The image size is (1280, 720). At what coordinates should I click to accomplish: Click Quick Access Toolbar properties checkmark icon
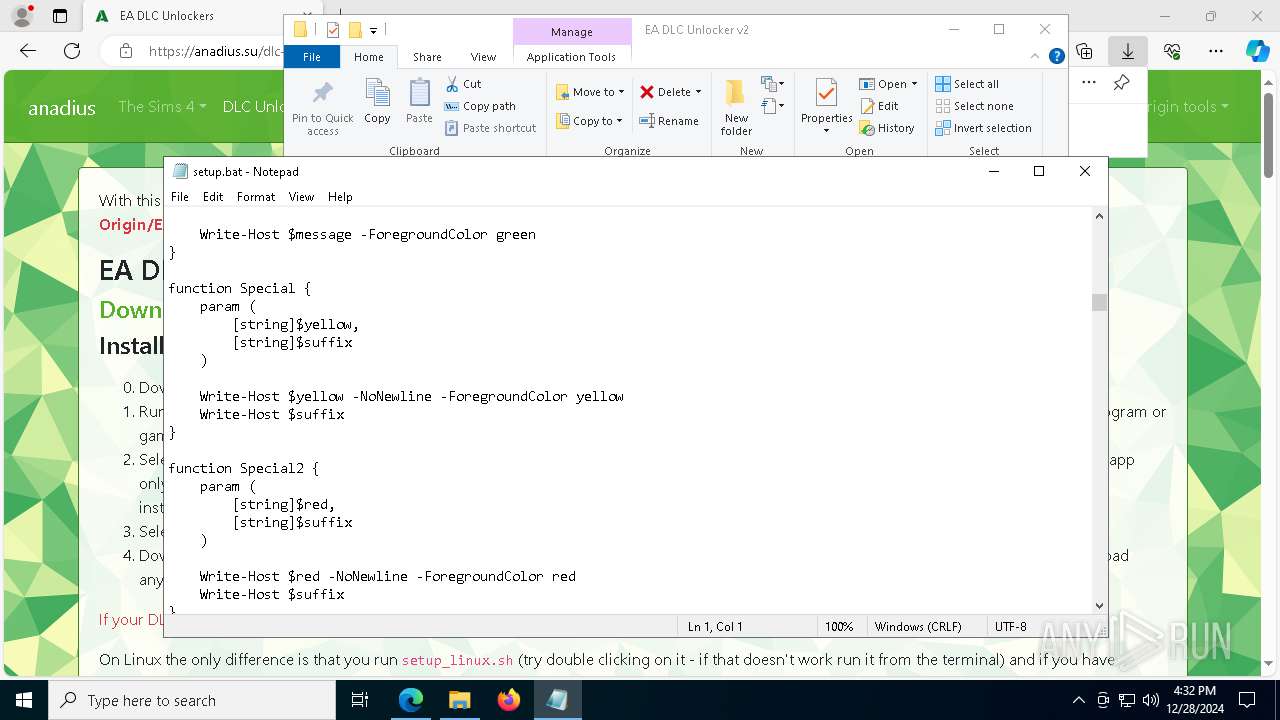(x=333, y=30)
